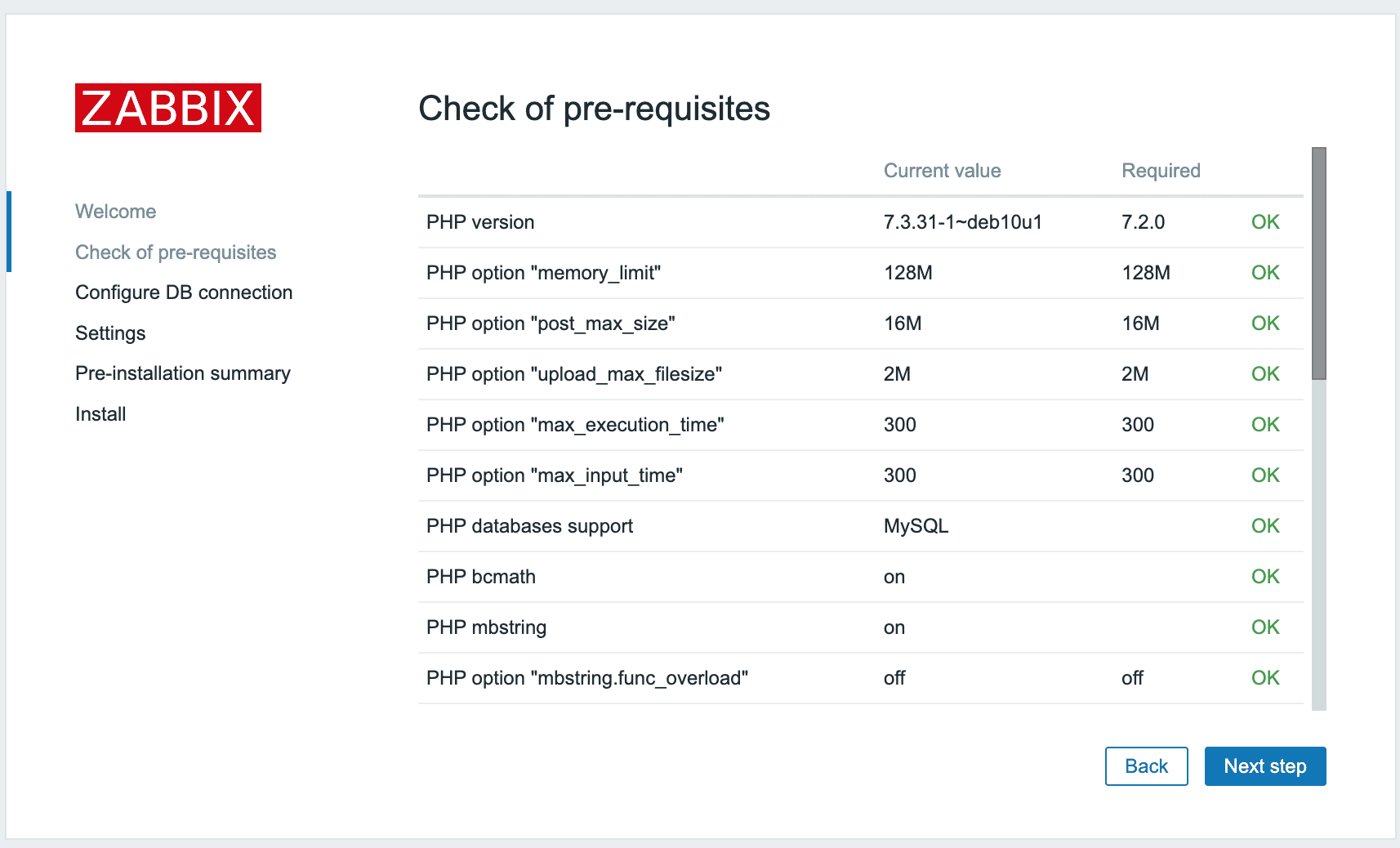
Task: Click PHP option "memory_limit" label
Action: [x=543, y=273]
